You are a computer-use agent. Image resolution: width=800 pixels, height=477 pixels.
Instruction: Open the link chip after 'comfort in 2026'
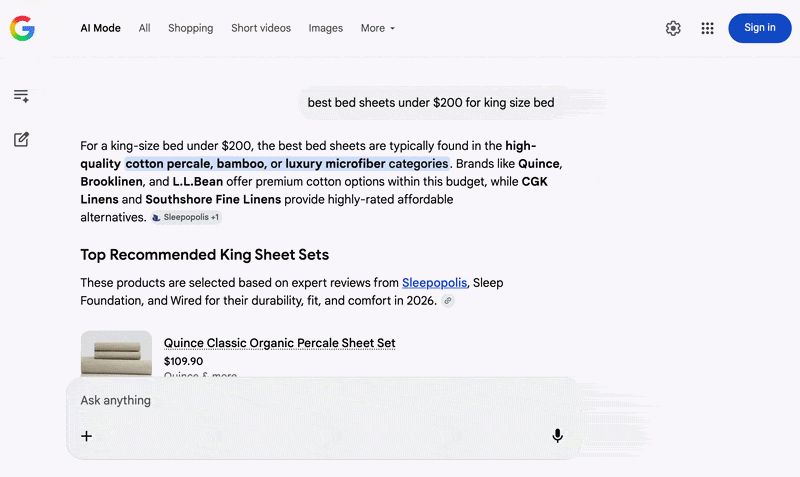(x=447, y=300)
